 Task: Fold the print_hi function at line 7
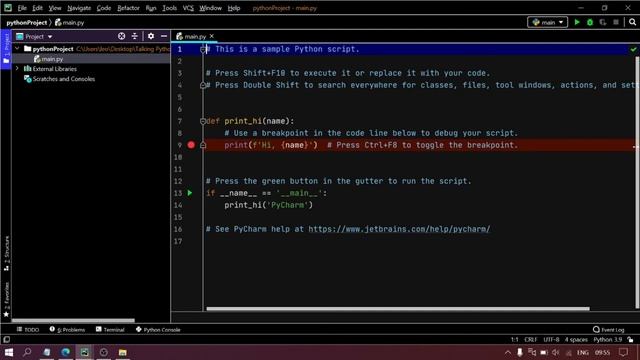point(203,121)
